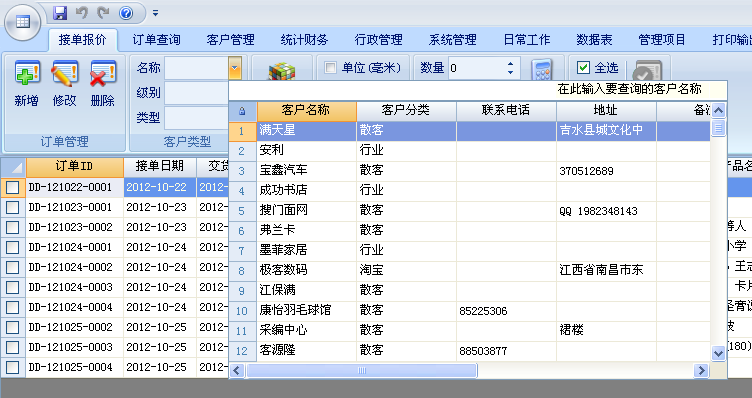Select the 接单报价 ribbon tab
752x398 pixels.
[x=82, y=40]
